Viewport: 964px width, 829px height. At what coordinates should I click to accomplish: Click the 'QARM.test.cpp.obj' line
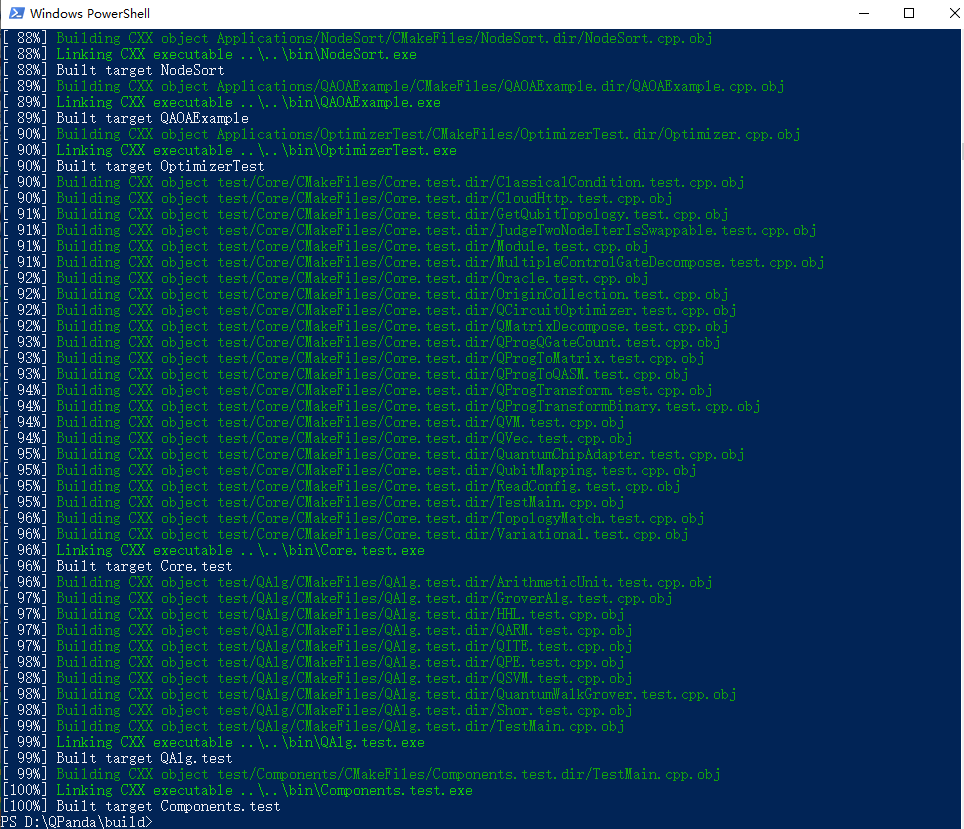tap(317, 630)
